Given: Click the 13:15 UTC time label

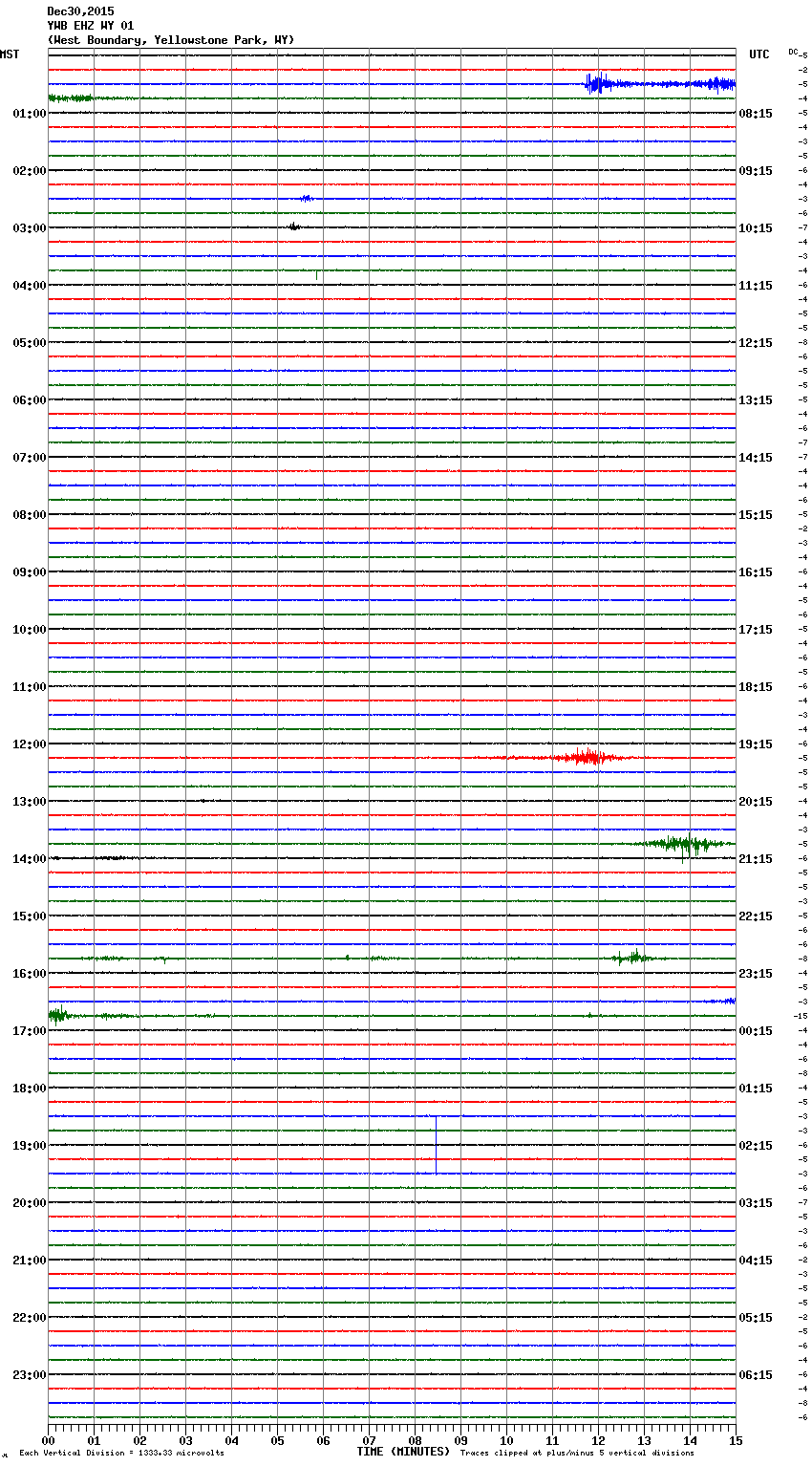Looking at the screenshot, I should pos(756,400).
